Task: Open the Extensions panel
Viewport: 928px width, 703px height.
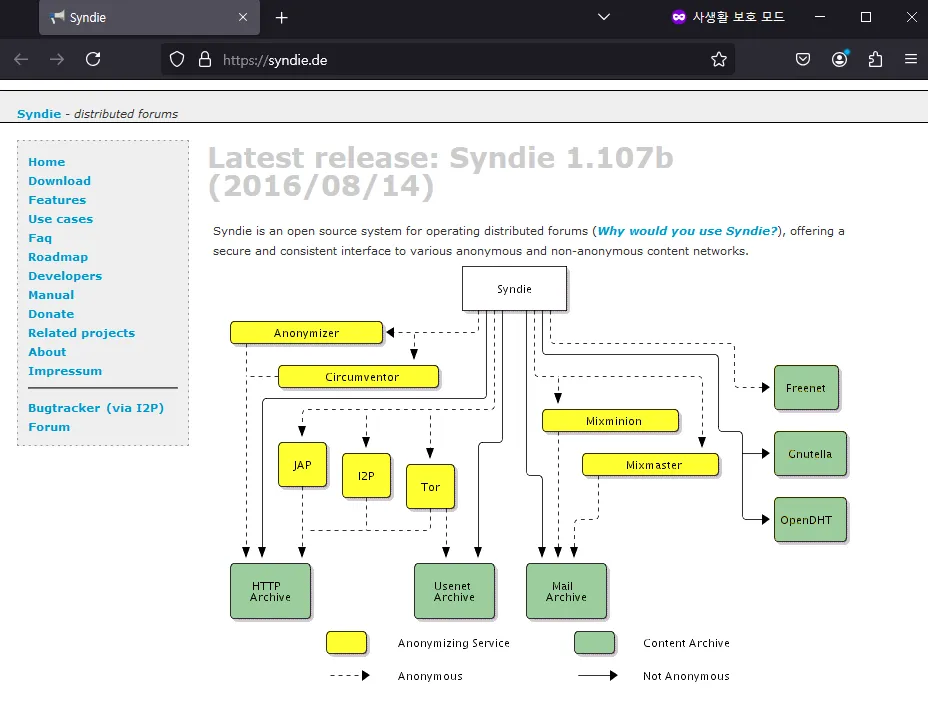Action: (x=875, y=59)
